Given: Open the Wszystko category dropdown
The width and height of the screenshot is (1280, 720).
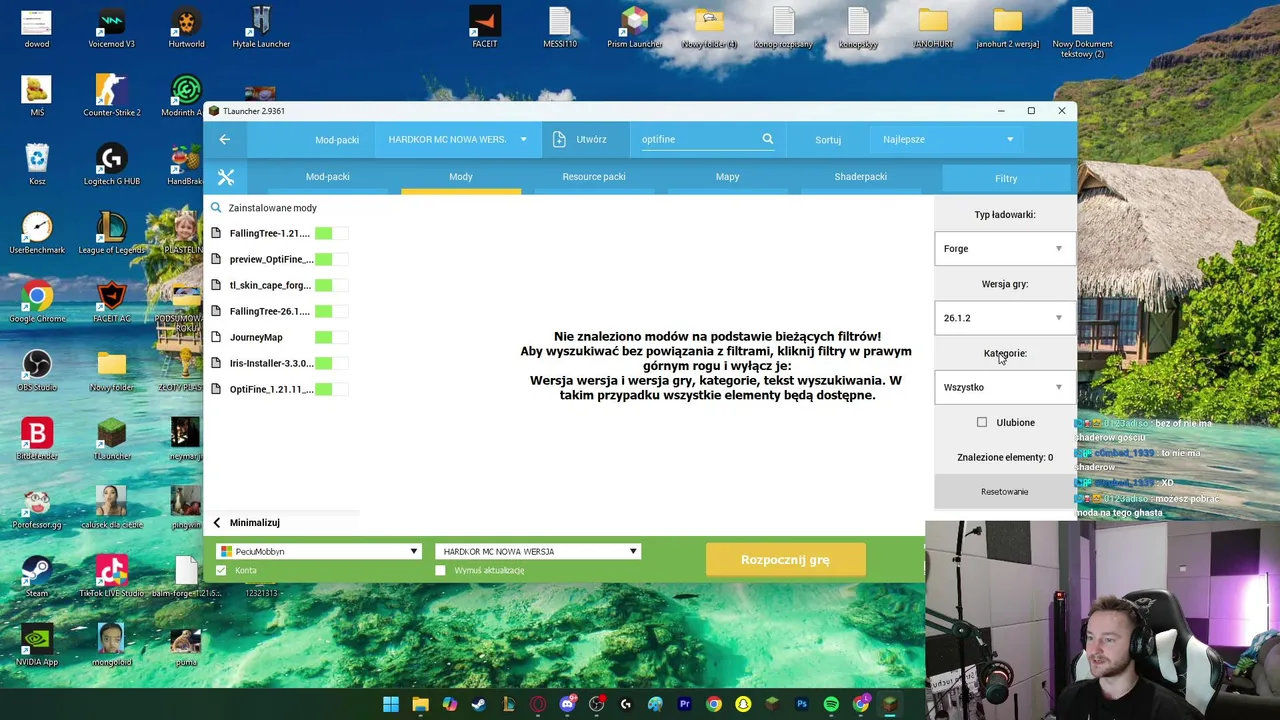Looking at the screenshot, I should pos(1004,387).
